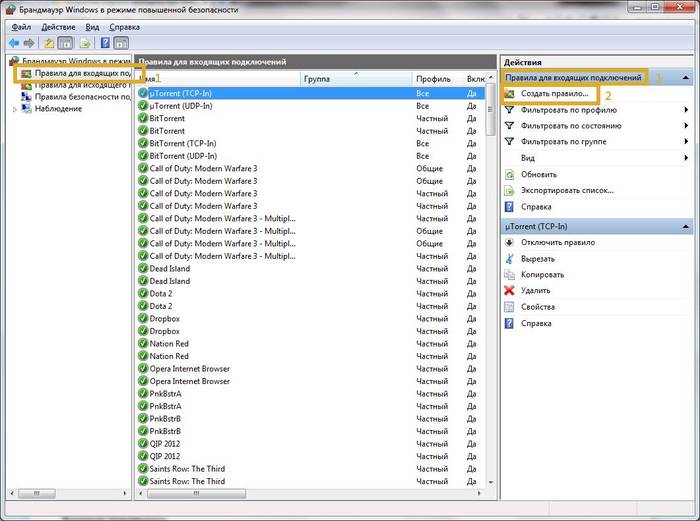This screenshot has width=700, height=521.
Task: Click Отключить правило action
Action: click(558, 242)
